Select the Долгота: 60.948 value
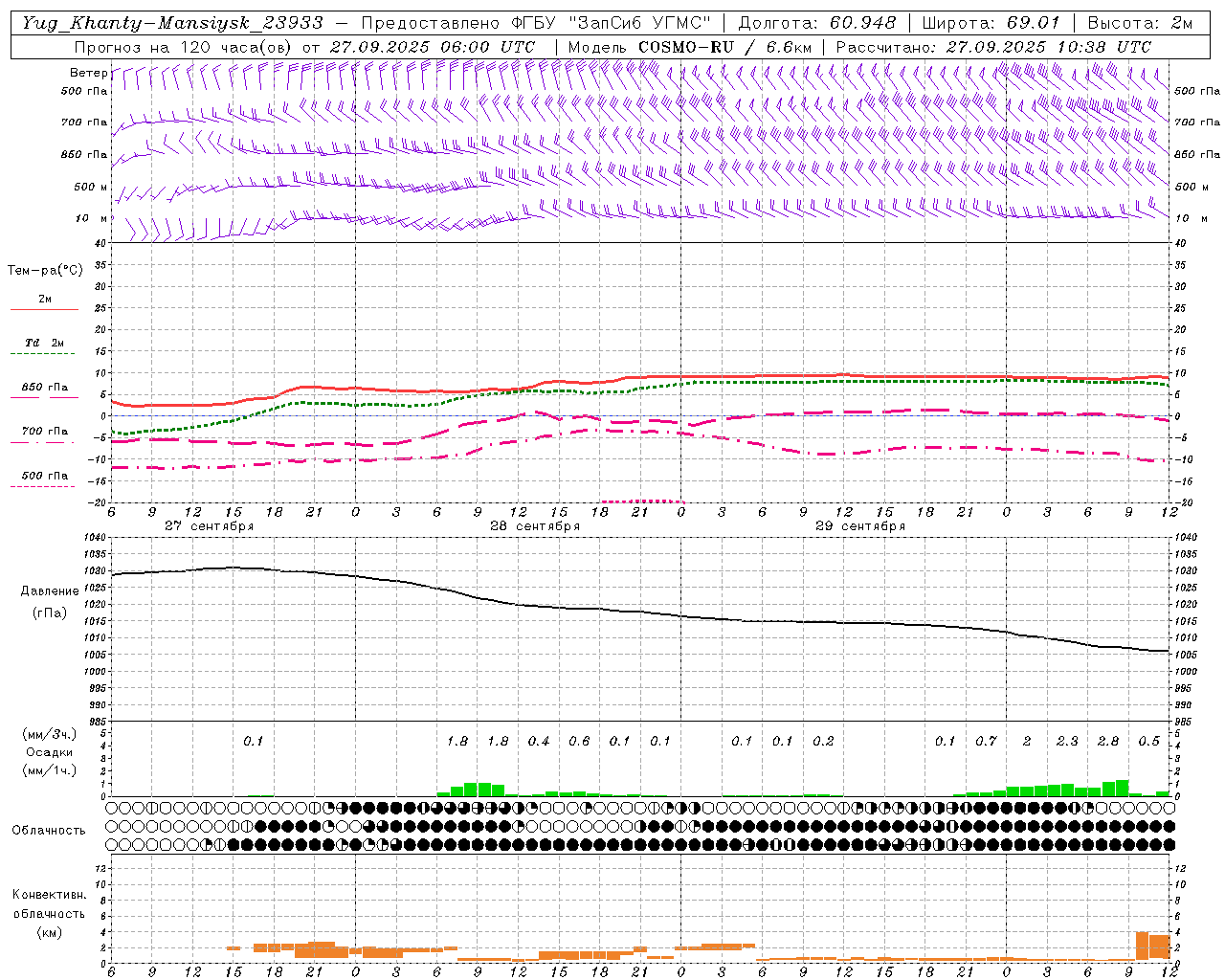 point(817,23)
